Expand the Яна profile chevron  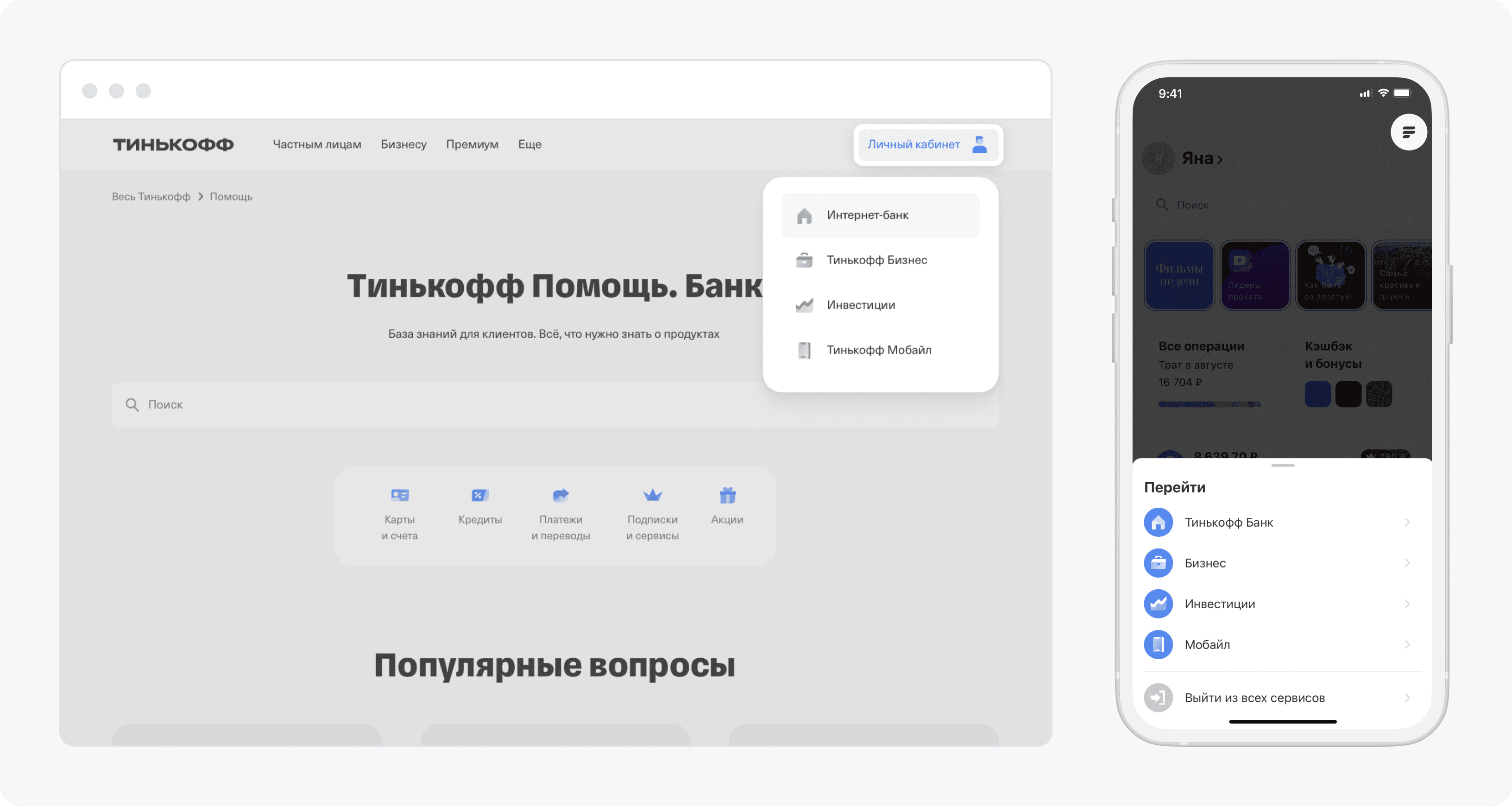pyautogui.click(x=1220, y=160)
